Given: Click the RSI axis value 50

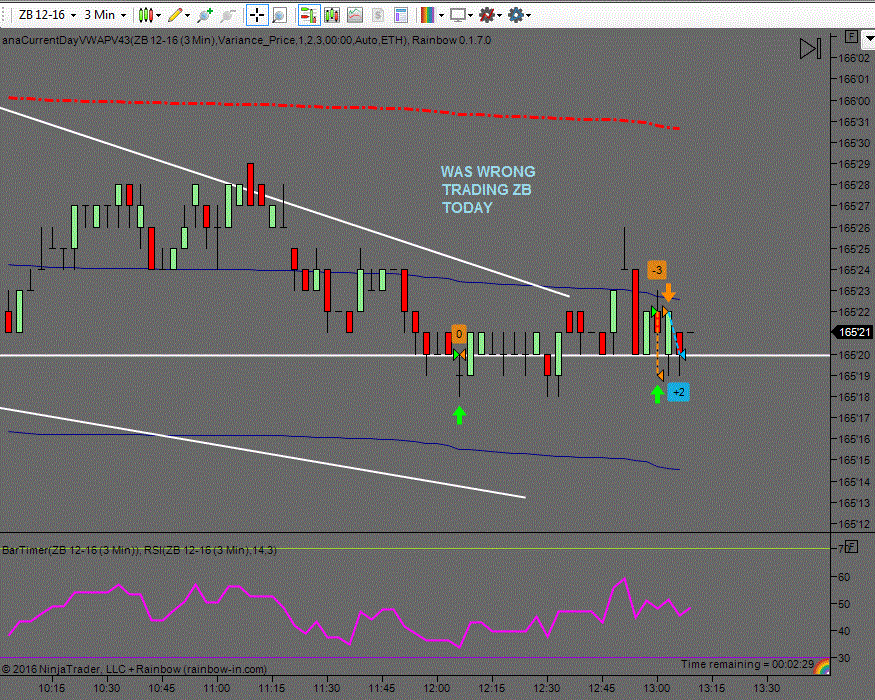Looking at the screenshot, I should (x=844, y=604).
